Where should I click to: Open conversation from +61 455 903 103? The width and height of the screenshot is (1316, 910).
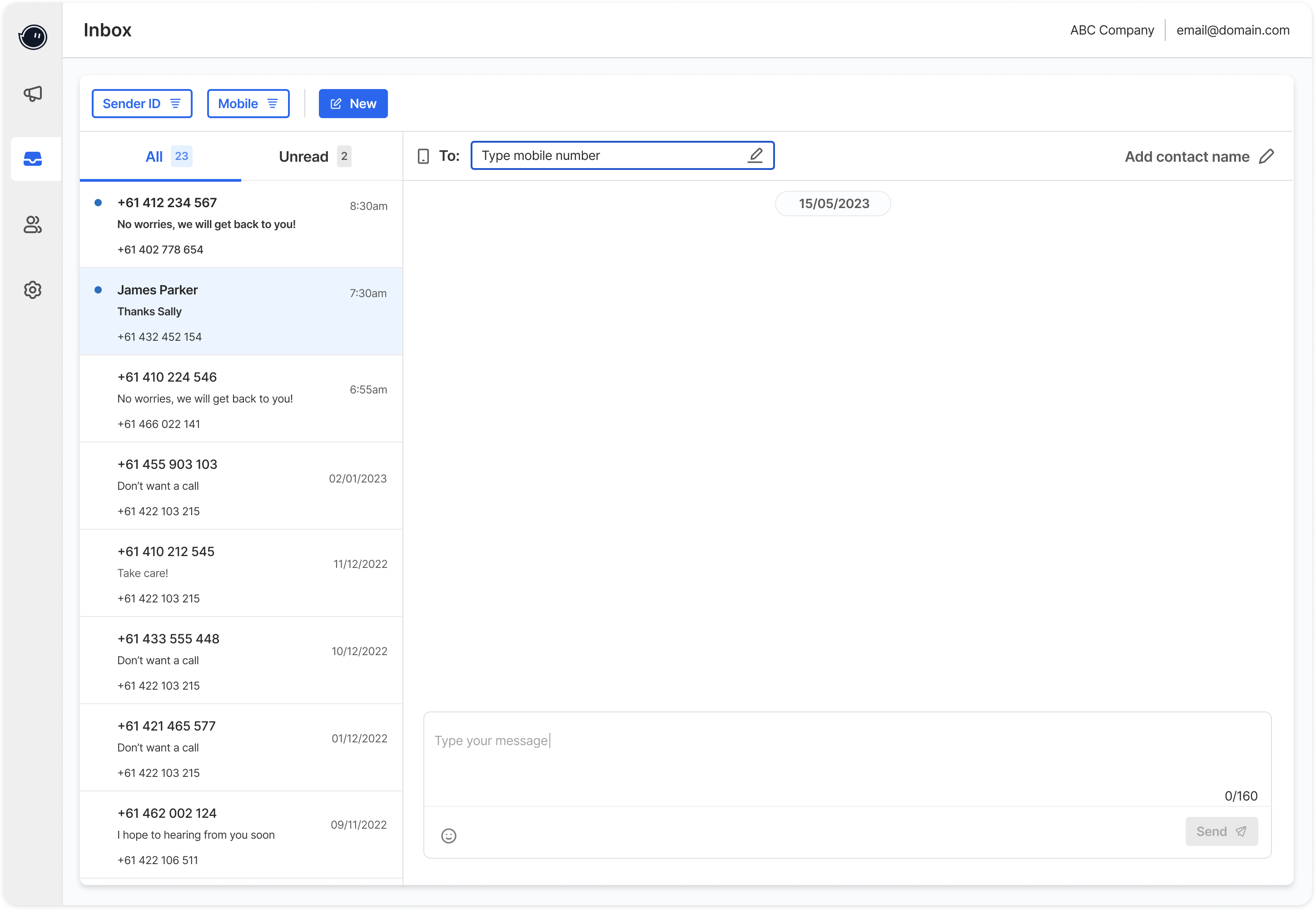[241, 486]
